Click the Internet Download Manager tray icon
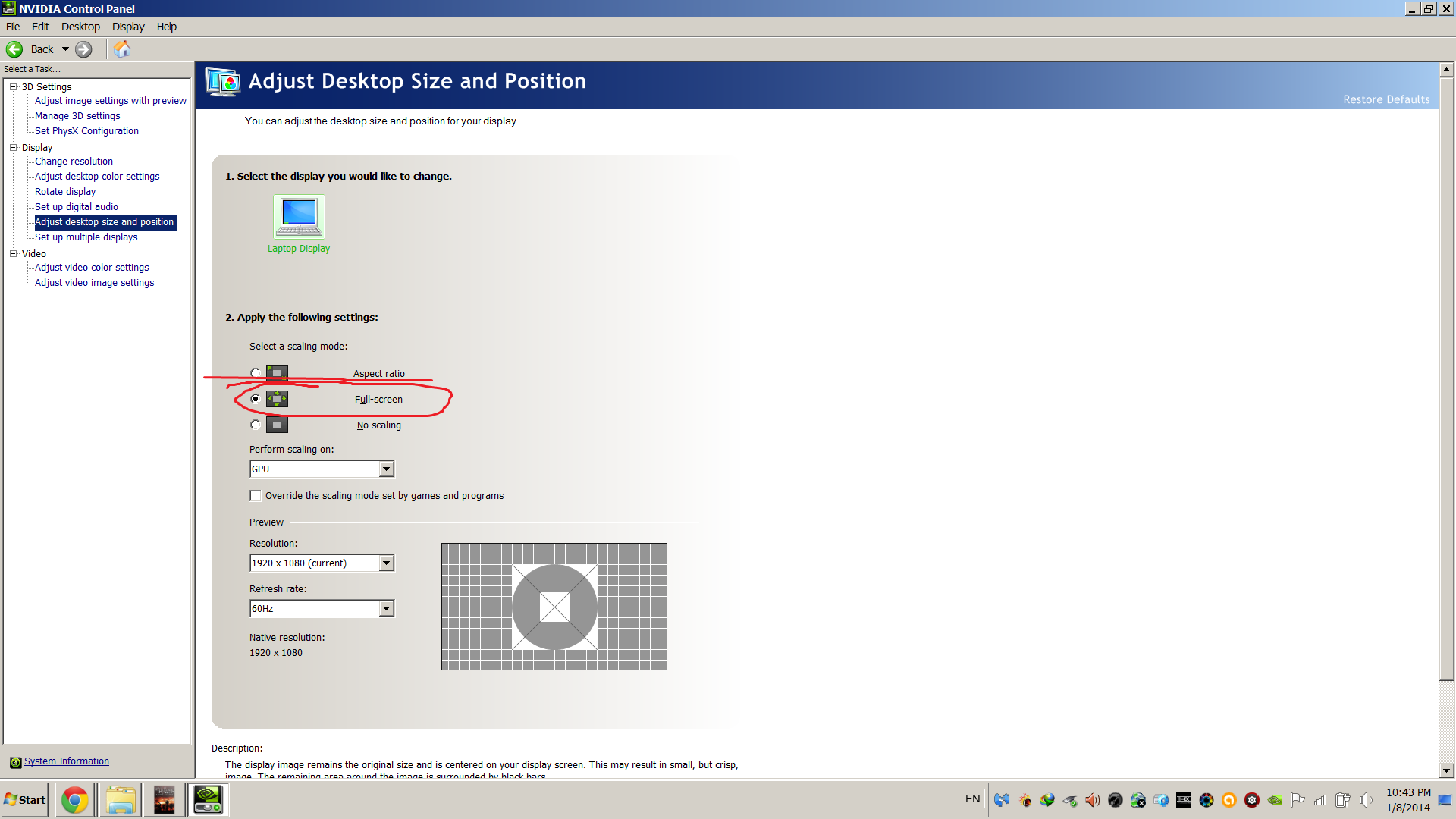This screenshot has width=1456, height=819. pyautogui.click(x=1047, y=800)
